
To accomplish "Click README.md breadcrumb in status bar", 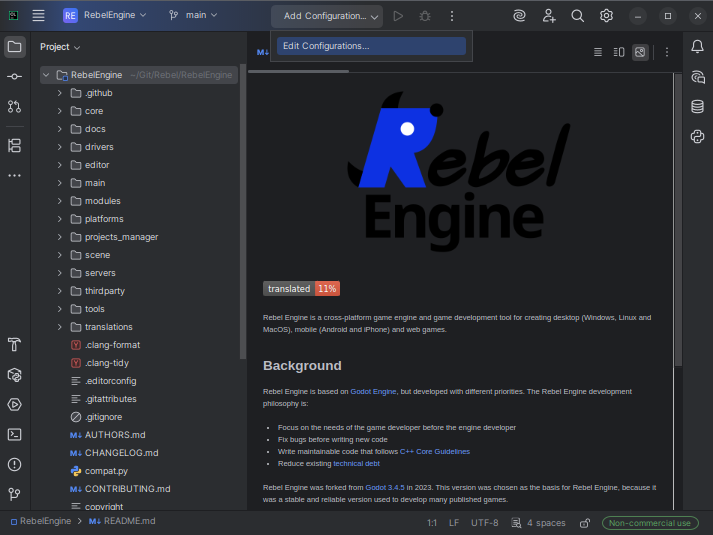I will pos(122,521).
